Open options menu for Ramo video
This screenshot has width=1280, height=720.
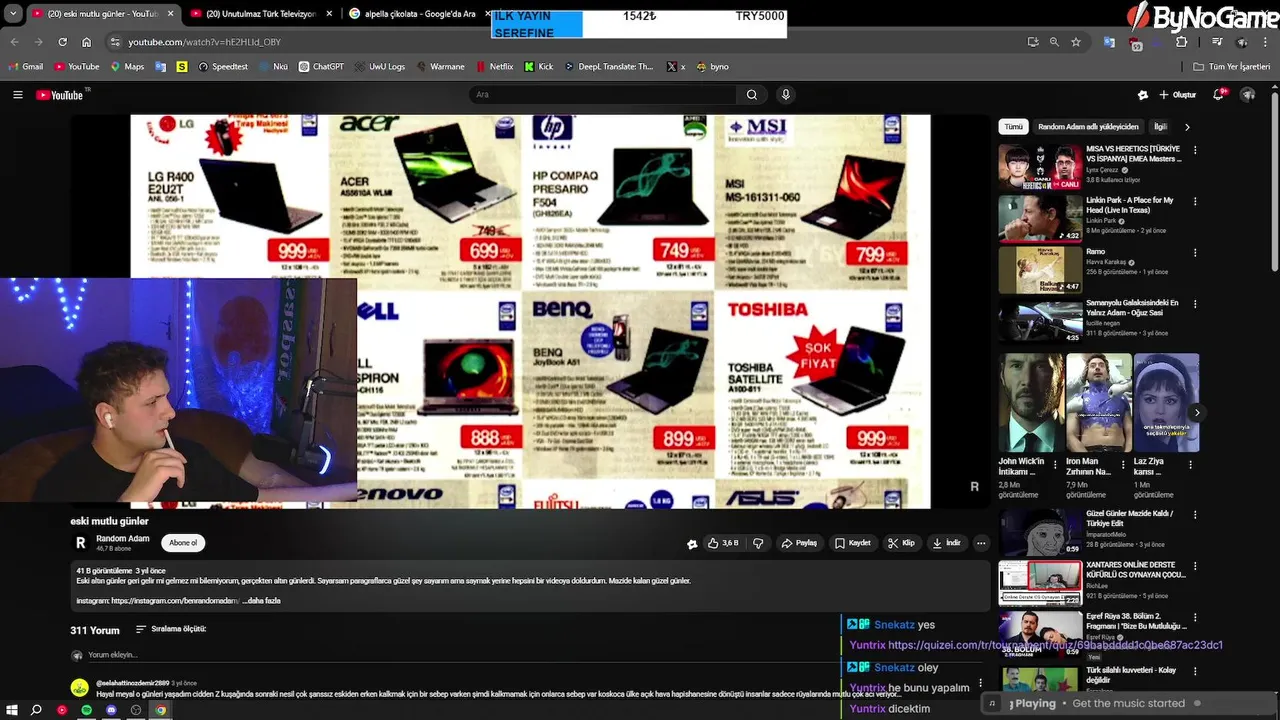[1195, 253]
